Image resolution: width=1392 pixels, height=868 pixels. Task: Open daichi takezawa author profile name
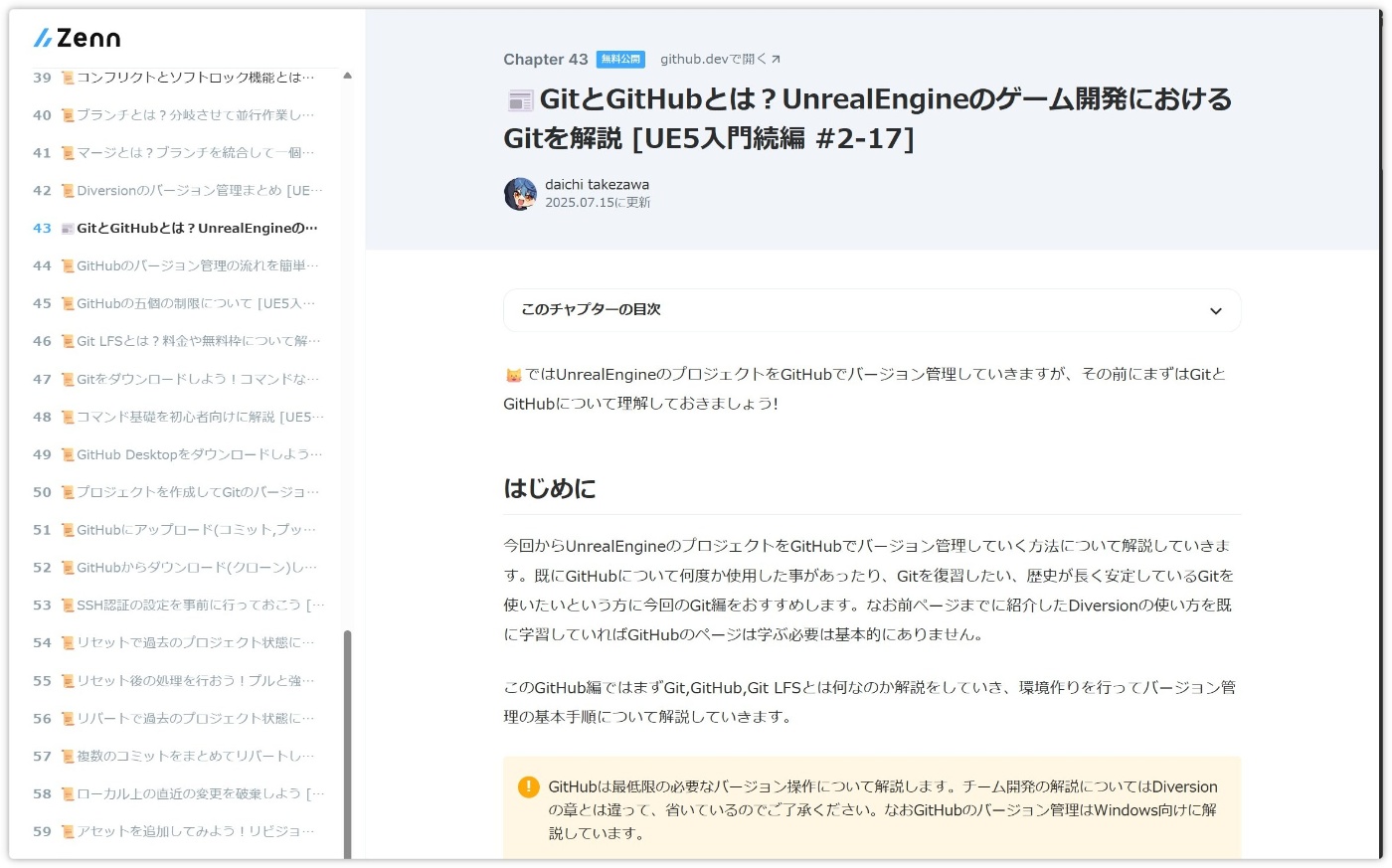click(x=597, y=185)
